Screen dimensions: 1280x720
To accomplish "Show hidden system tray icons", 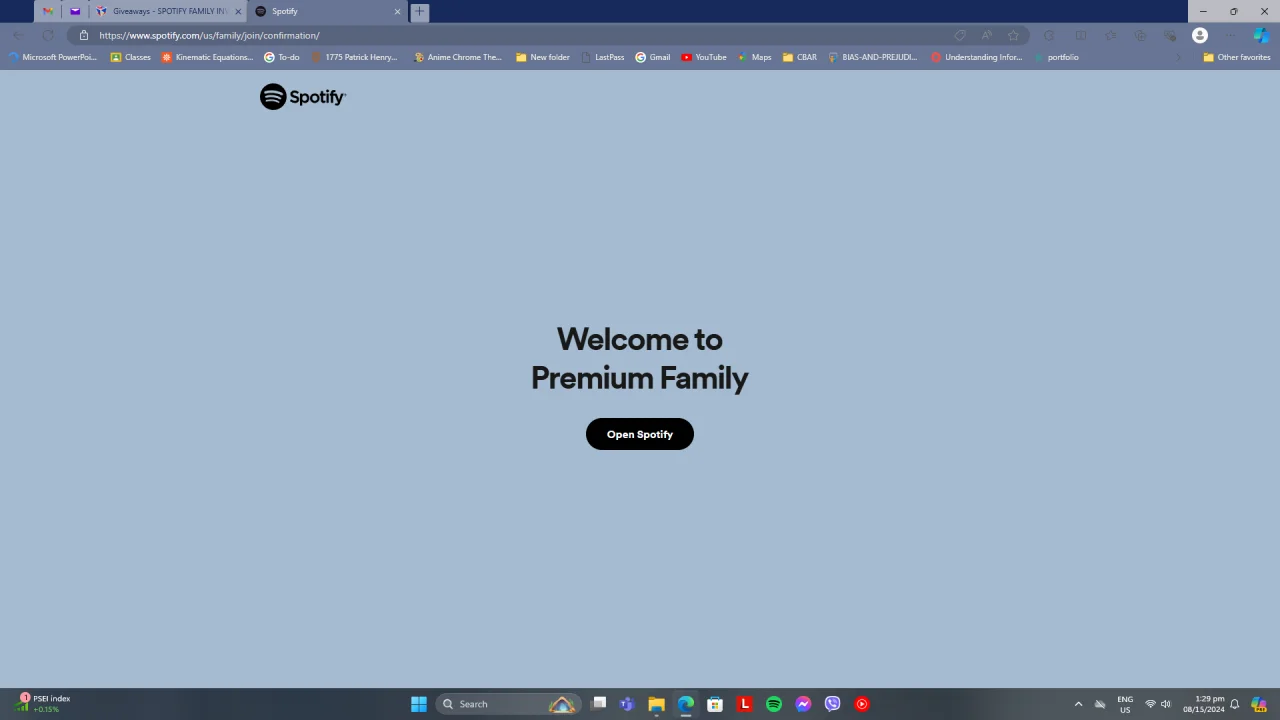I will tap(1078, 704).
